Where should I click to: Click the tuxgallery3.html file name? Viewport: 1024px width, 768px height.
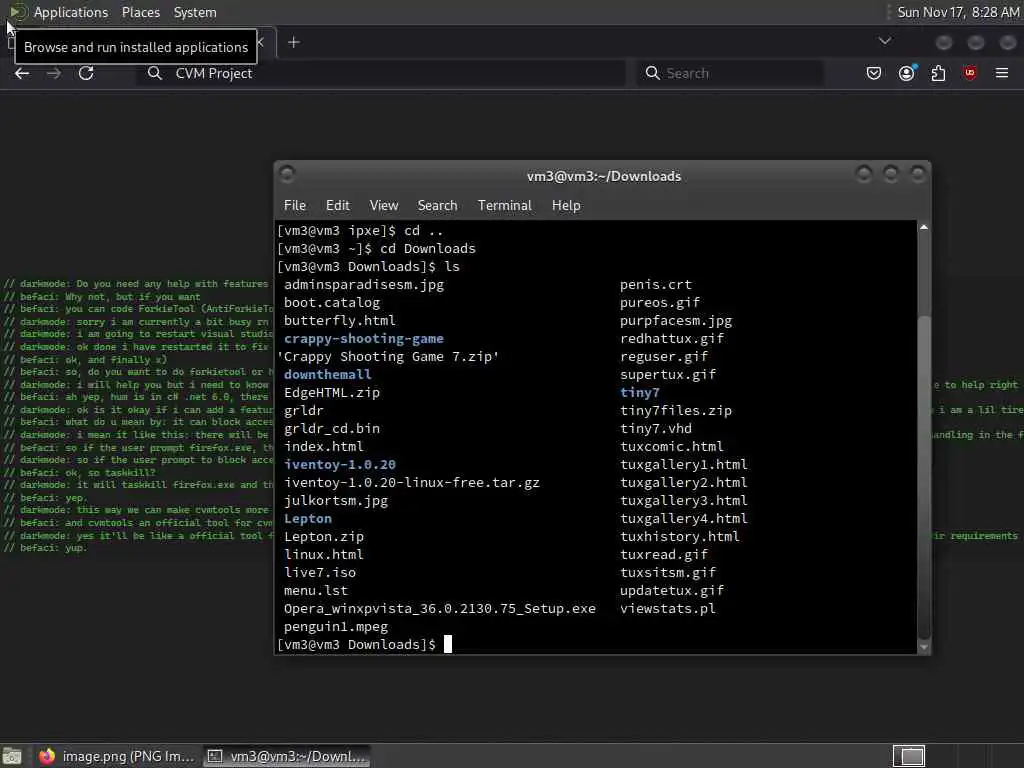click(684, 500)
